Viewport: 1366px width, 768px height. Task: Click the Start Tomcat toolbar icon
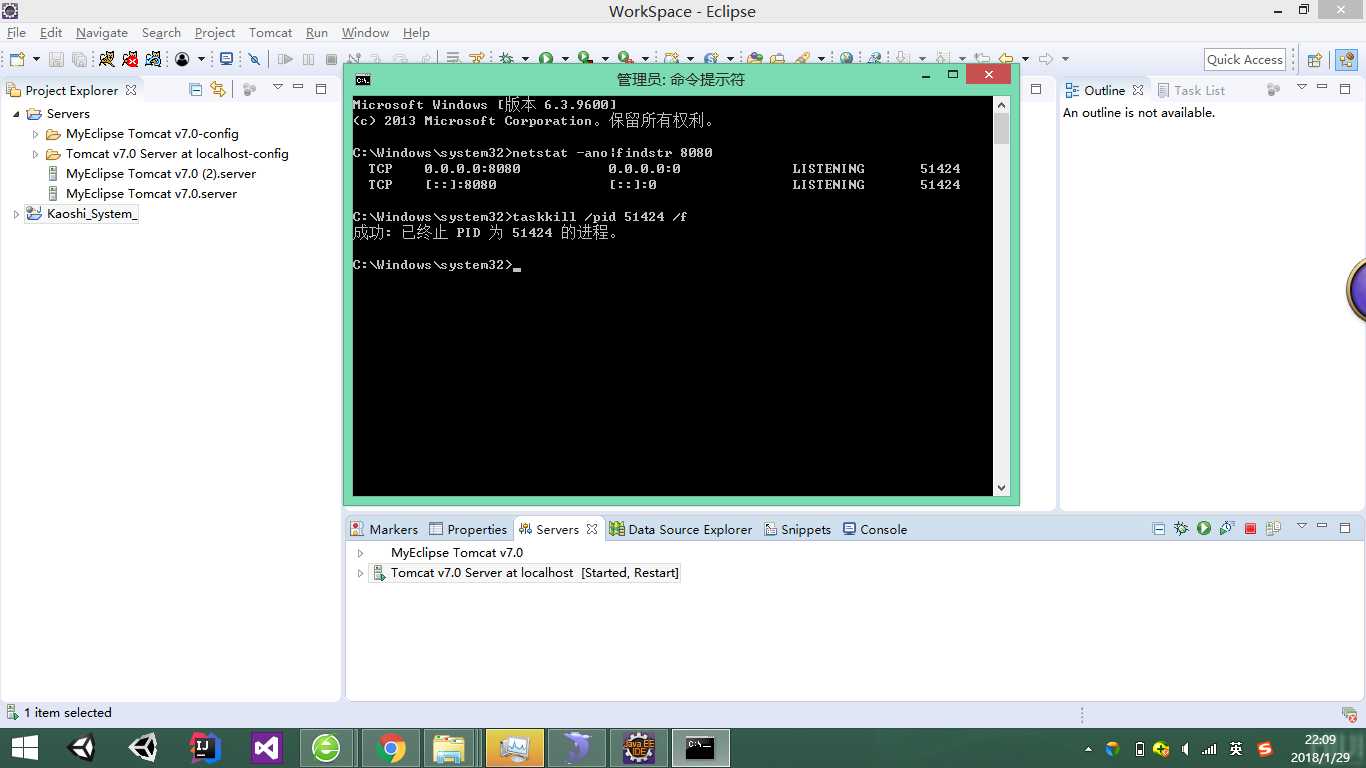(x=106, y=59)
